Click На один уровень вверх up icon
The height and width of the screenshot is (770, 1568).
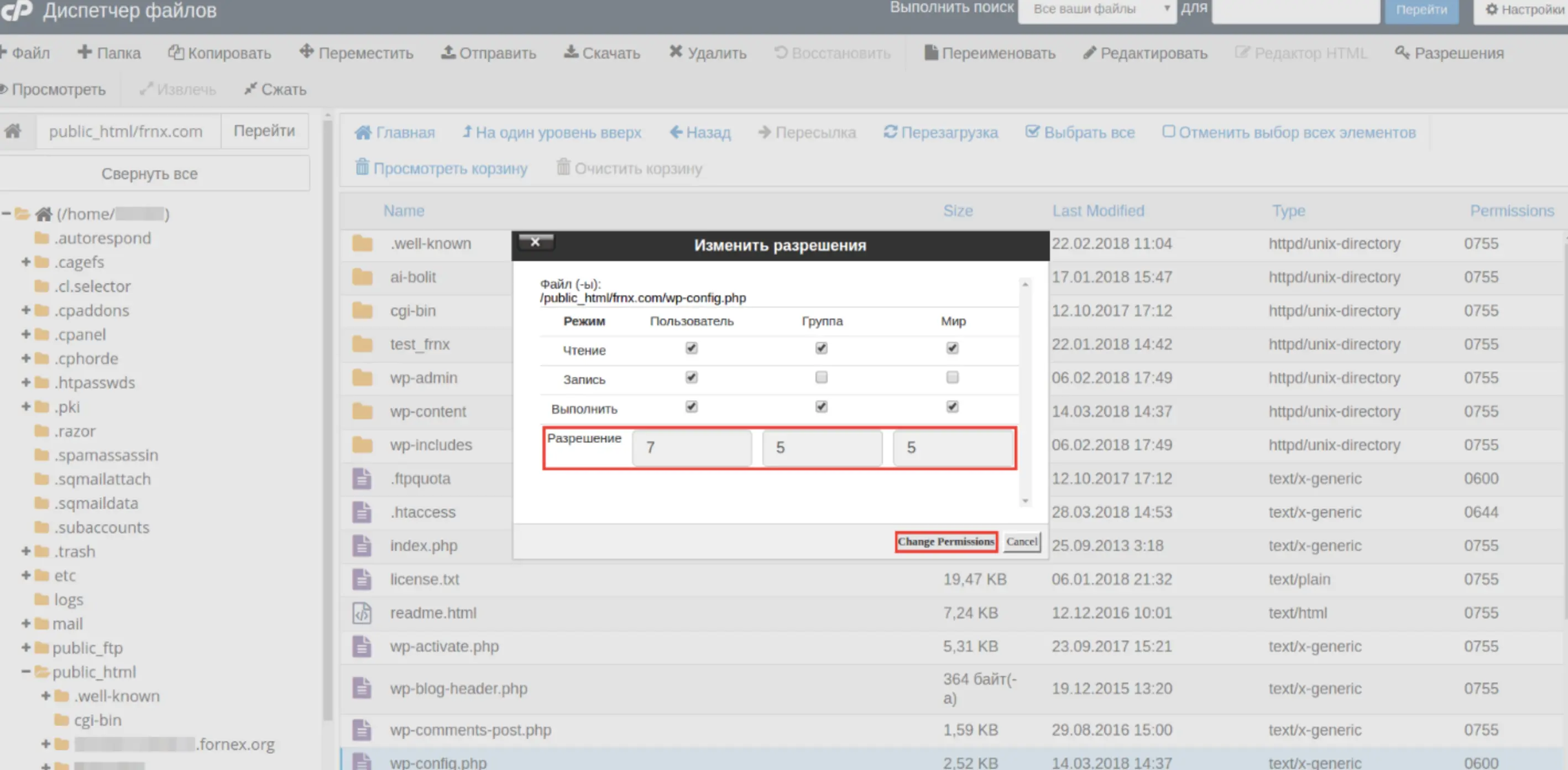(x=467, y=132)
